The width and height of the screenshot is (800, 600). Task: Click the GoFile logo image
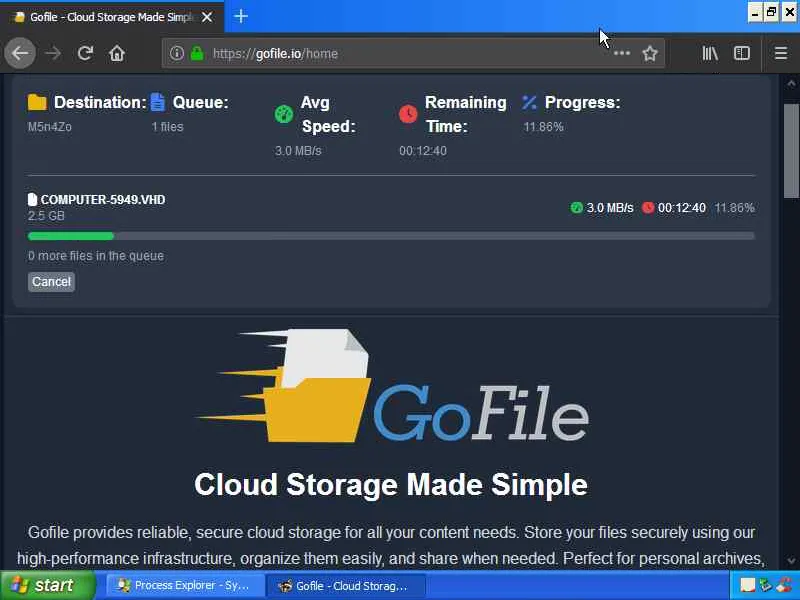391,386
